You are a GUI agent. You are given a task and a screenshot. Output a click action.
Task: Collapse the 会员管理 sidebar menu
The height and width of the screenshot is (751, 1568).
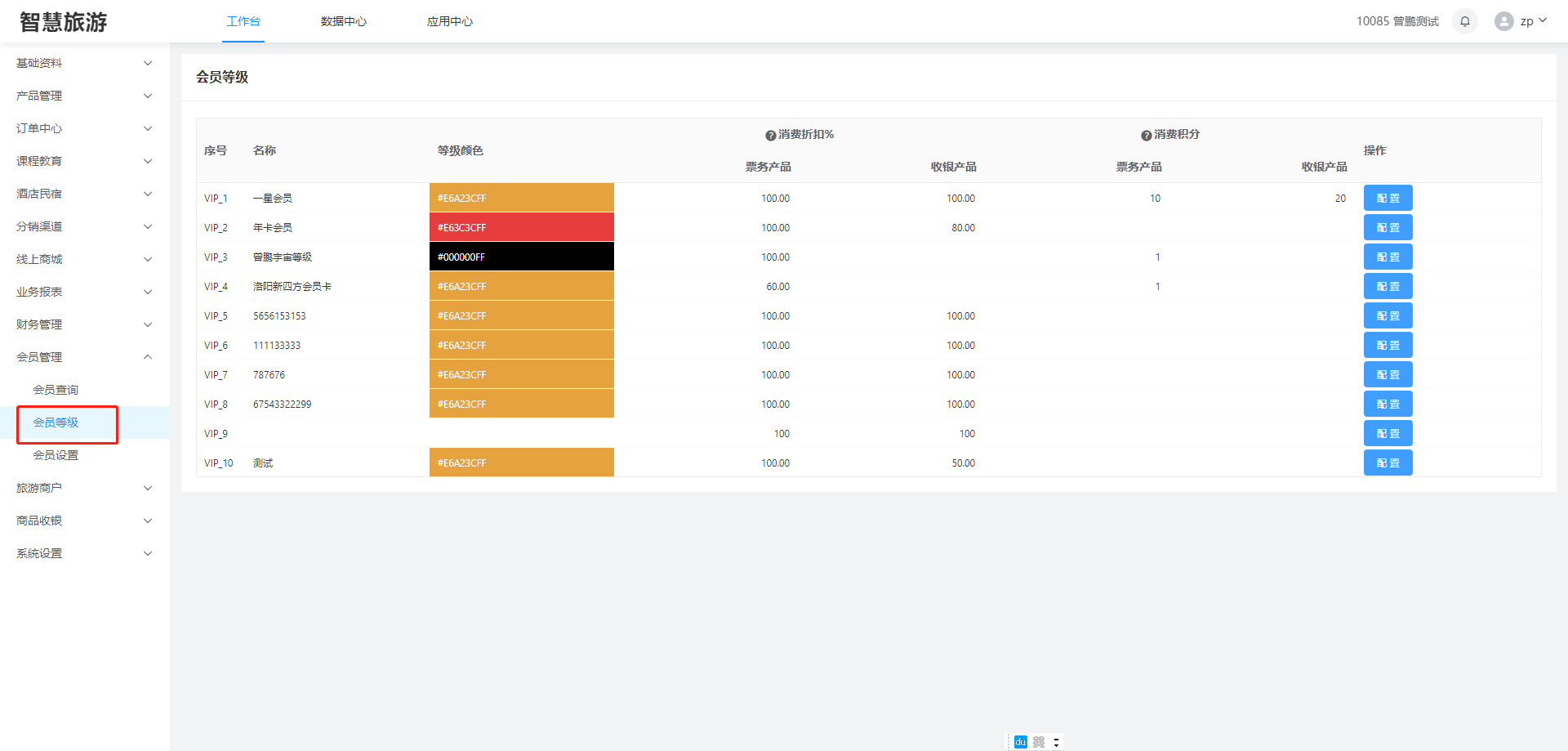click(85, 357)
